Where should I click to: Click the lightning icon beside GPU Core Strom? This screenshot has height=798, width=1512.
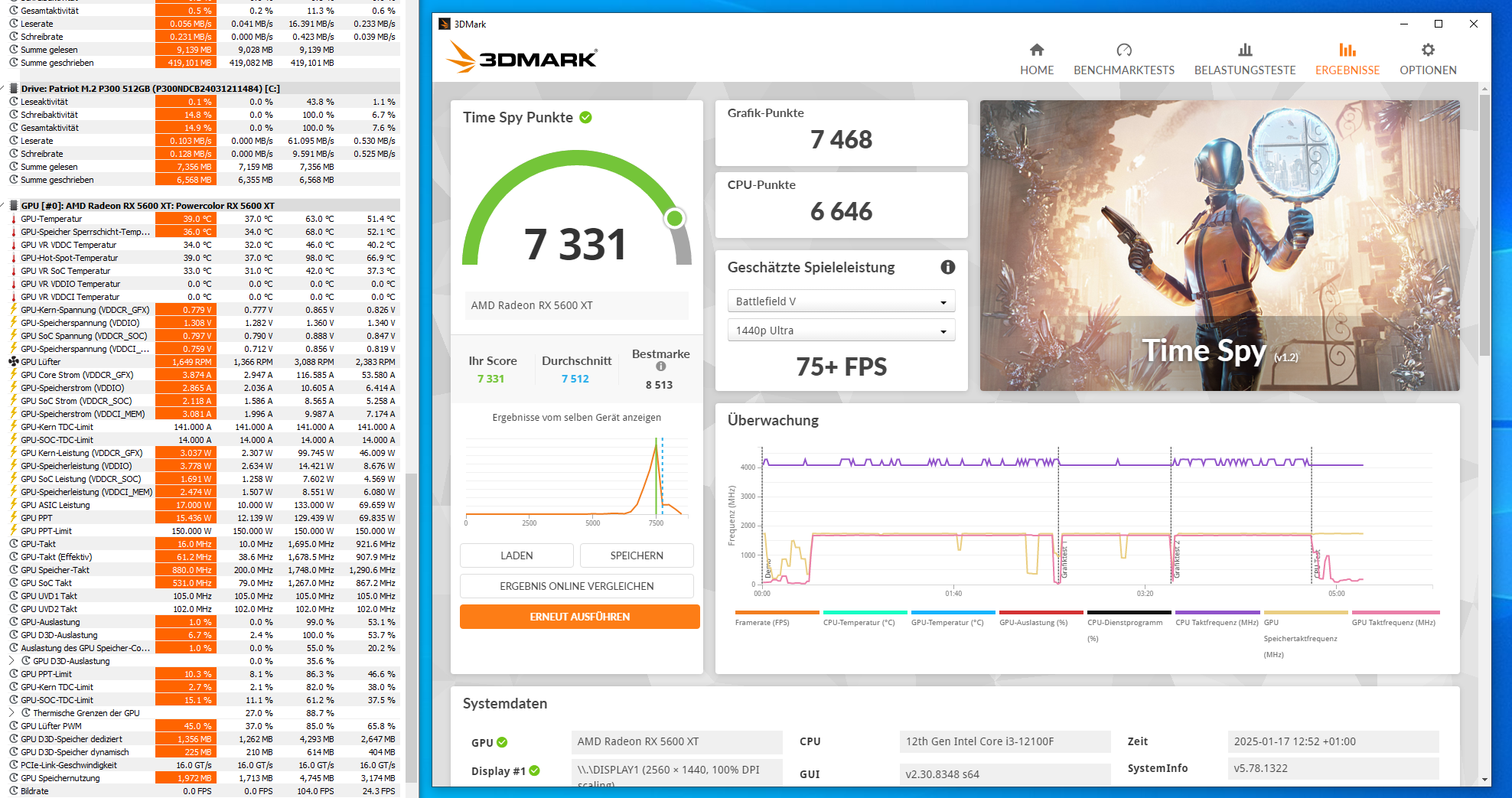click(14, 375)
